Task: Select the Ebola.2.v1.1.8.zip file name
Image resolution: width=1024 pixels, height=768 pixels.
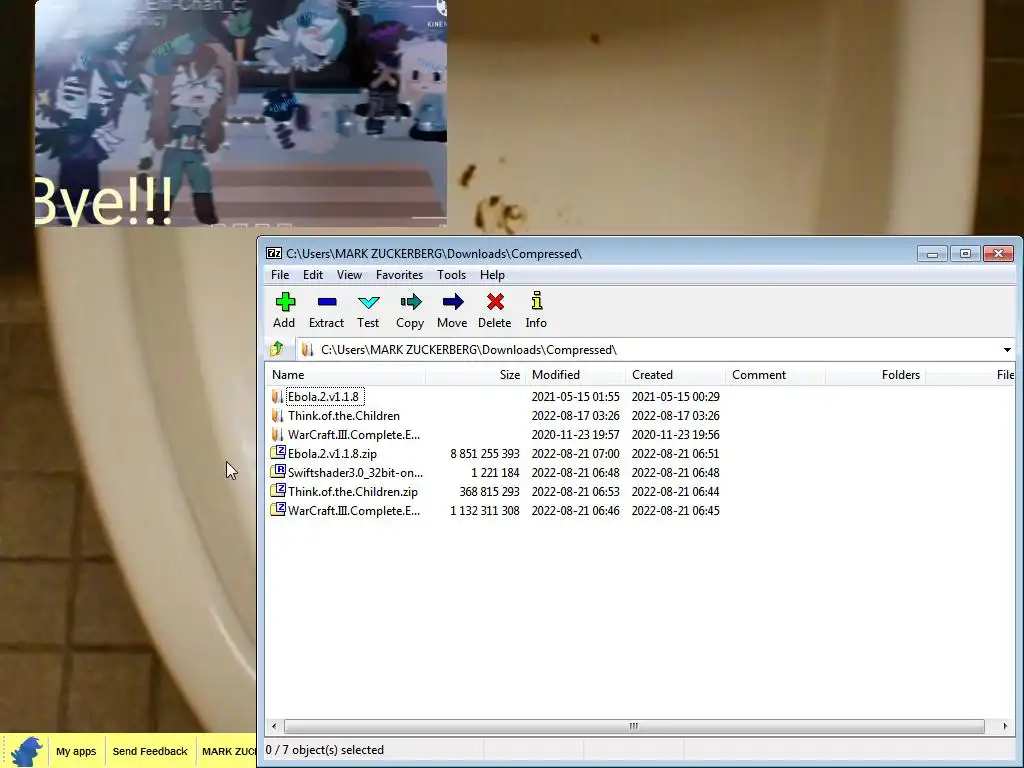Action: tap(332, 453)
